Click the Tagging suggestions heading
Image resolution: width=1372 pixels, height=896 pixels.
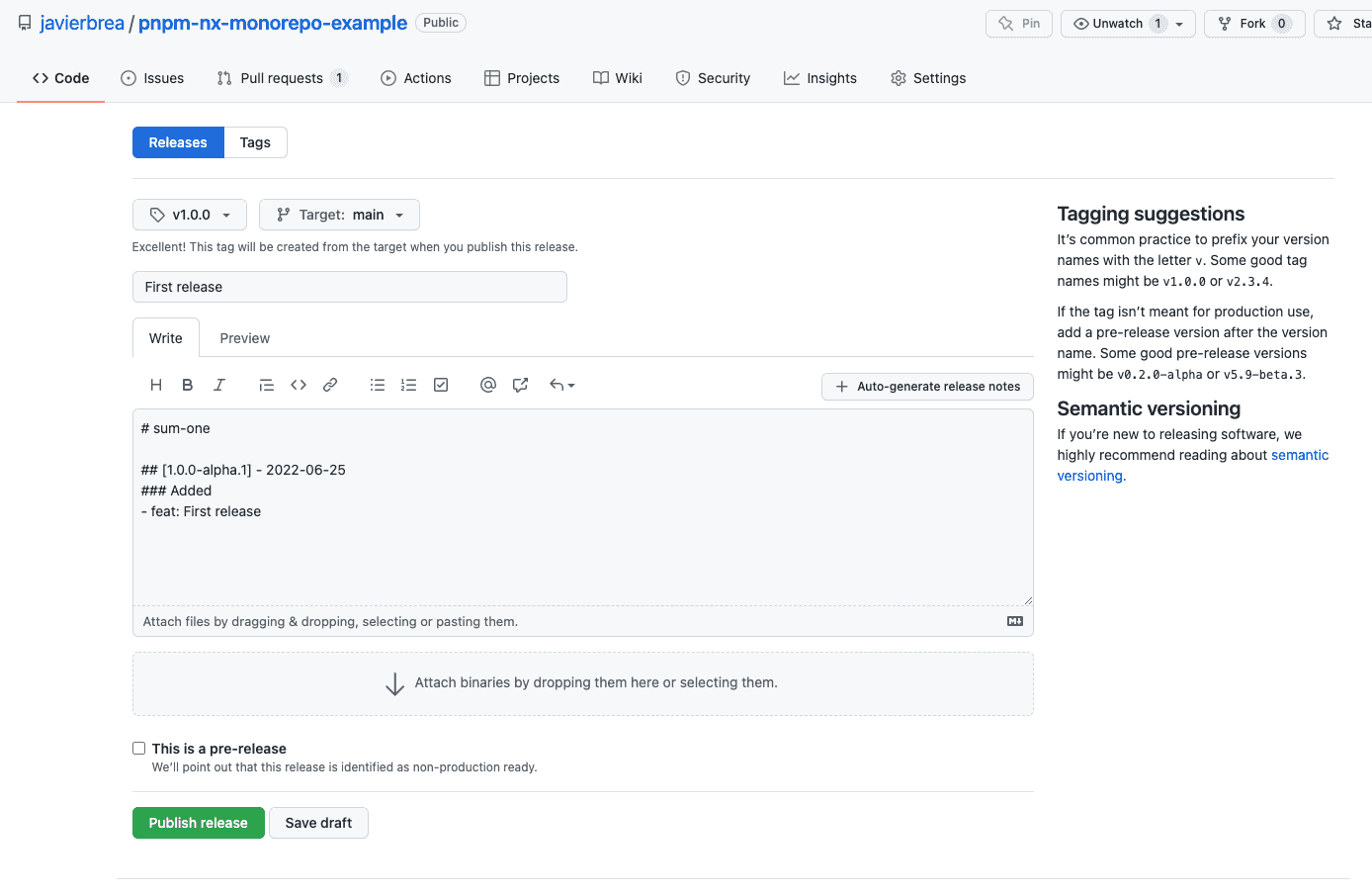click(x=1151, y=214)
